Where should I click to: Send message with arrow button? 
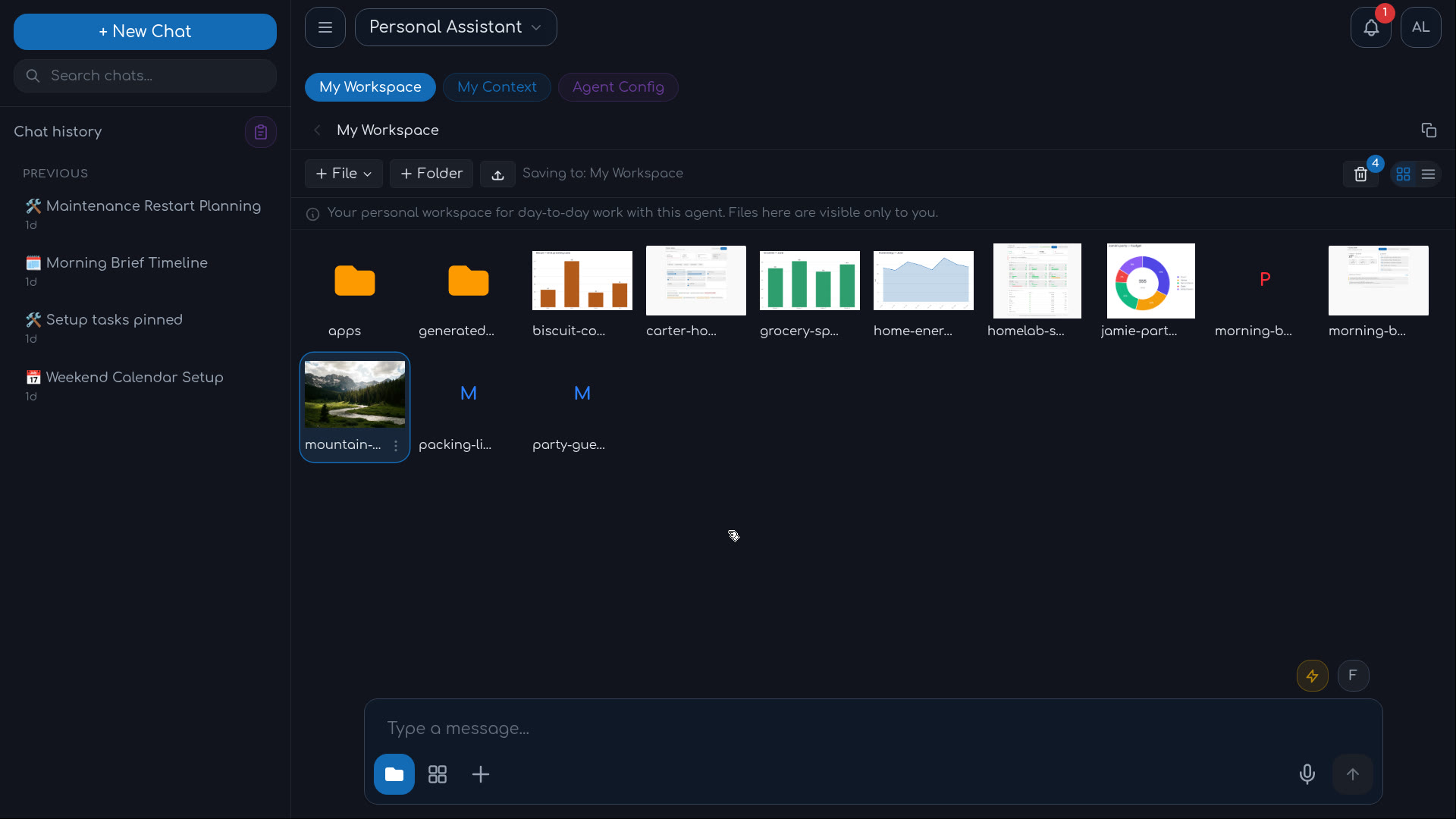(x=1353, y=774)
